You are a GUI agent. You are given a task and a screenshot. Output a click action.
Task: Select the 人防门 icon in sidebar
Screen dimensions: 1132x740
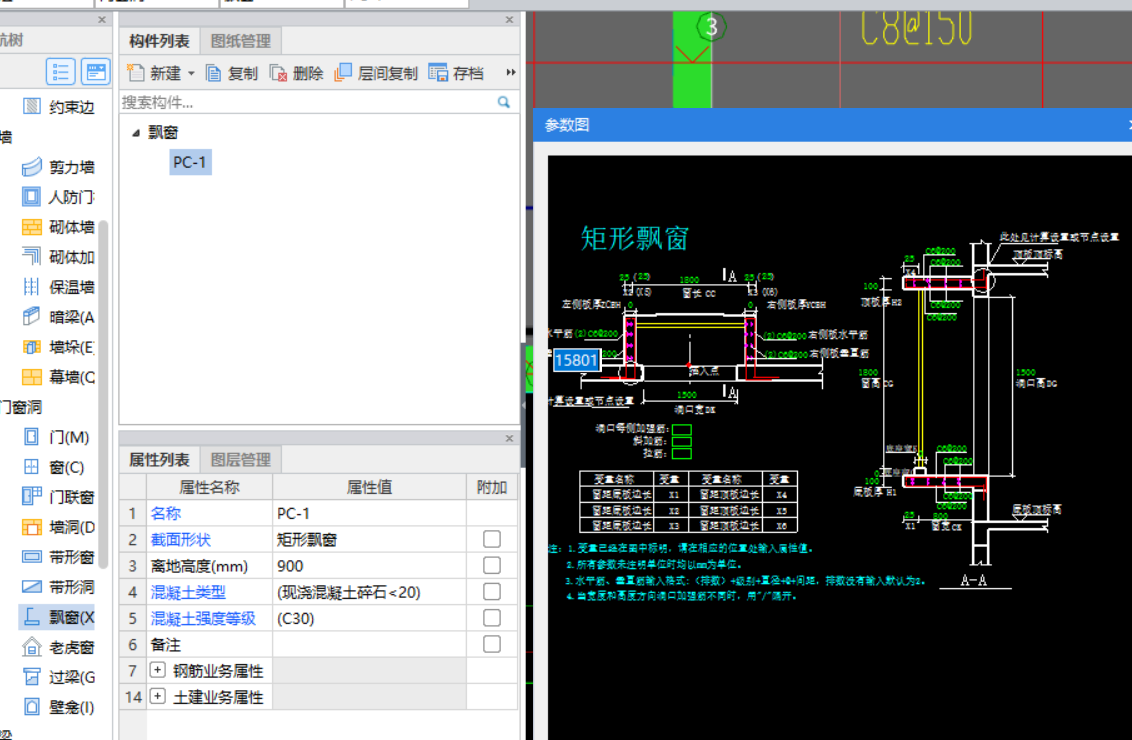point(31,197)
